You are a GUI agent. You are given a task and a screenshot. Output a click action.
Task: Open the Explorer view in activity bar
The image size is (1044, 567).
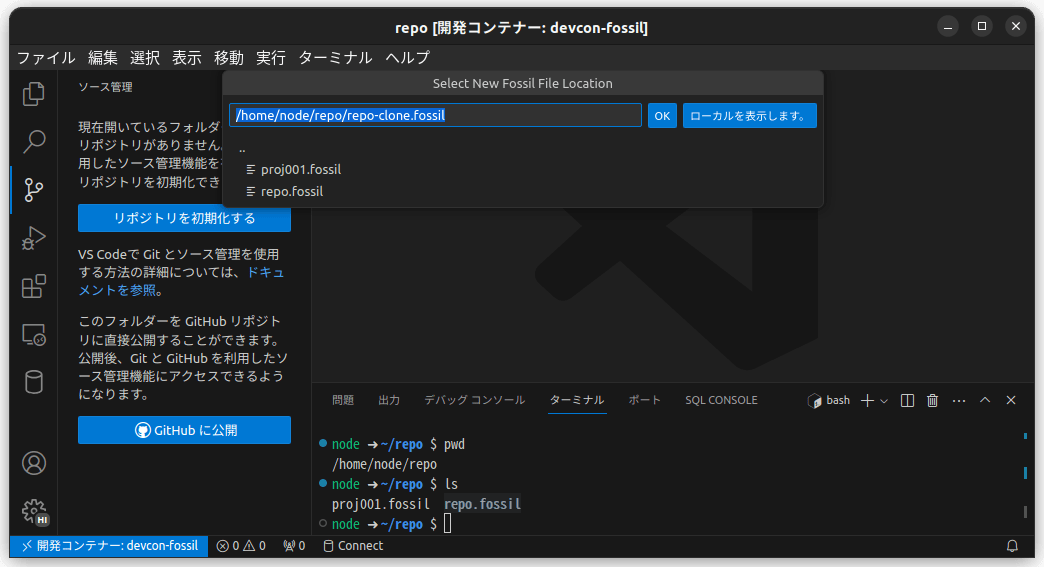(x=33, y=94)
